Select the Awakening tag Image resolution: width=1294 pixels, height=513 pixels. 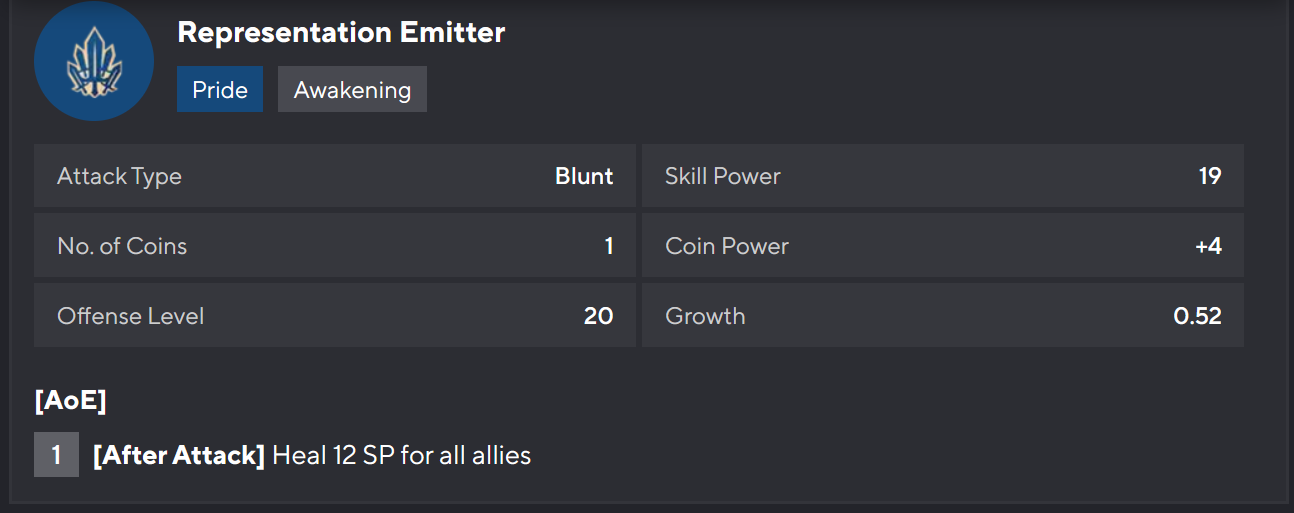tap(352, 90)
